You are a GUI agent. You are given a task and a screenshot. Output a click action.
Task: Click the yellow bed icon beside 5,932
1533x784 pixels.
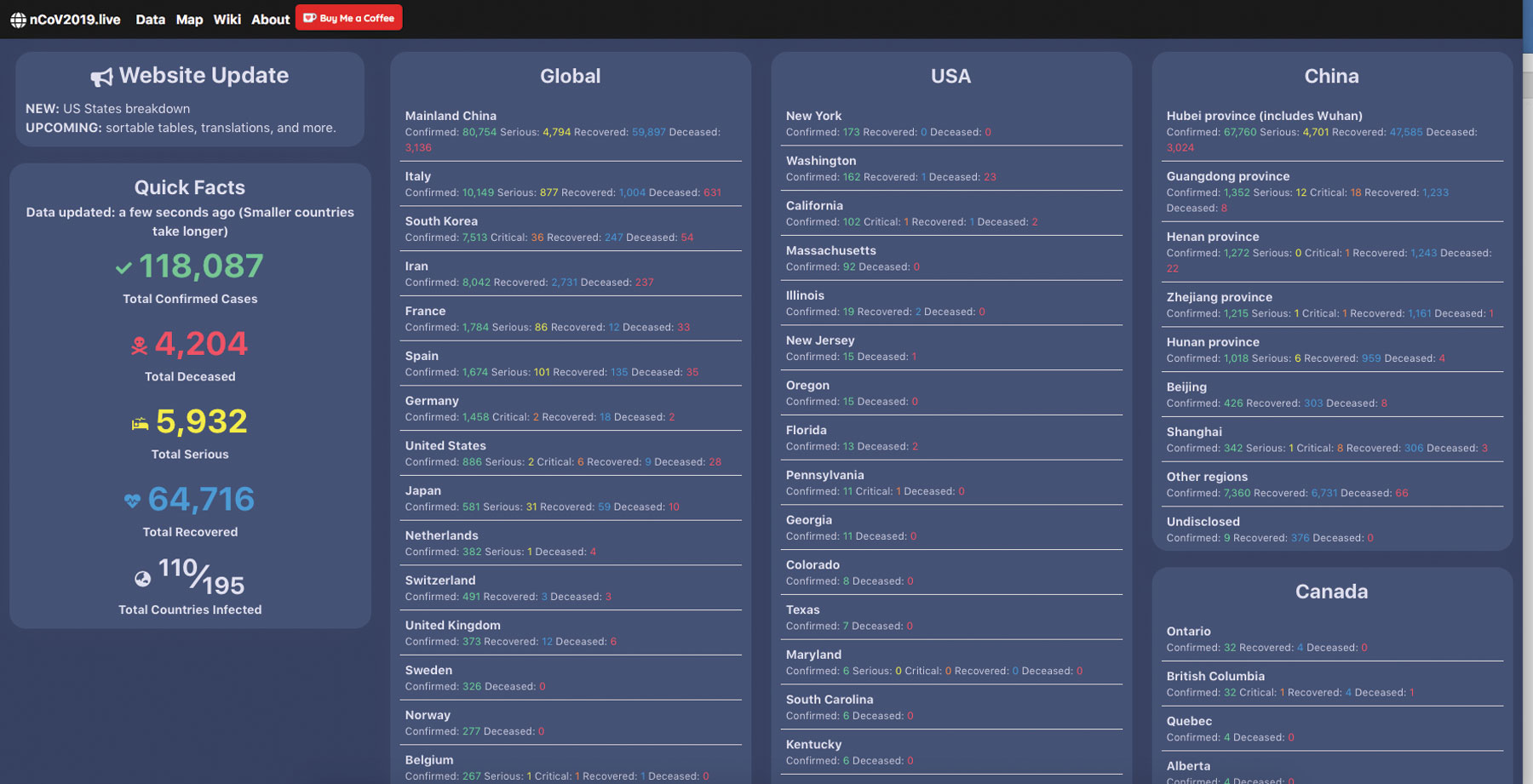point(140,424)
